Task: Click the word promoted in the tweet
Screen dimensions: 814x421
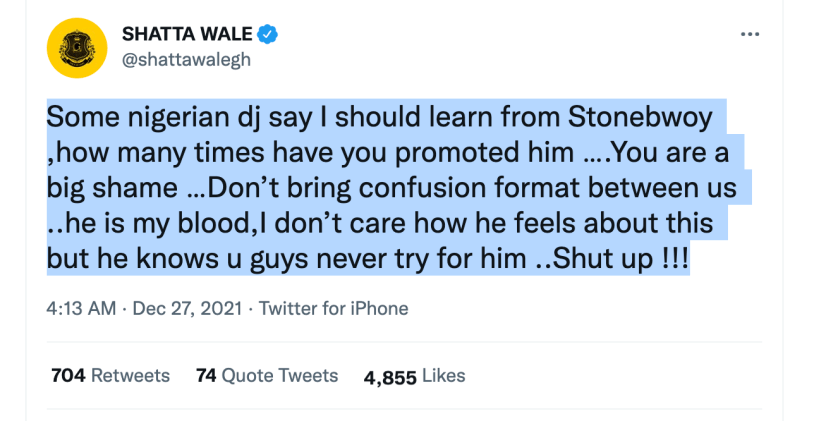Action: click(455, 153)
